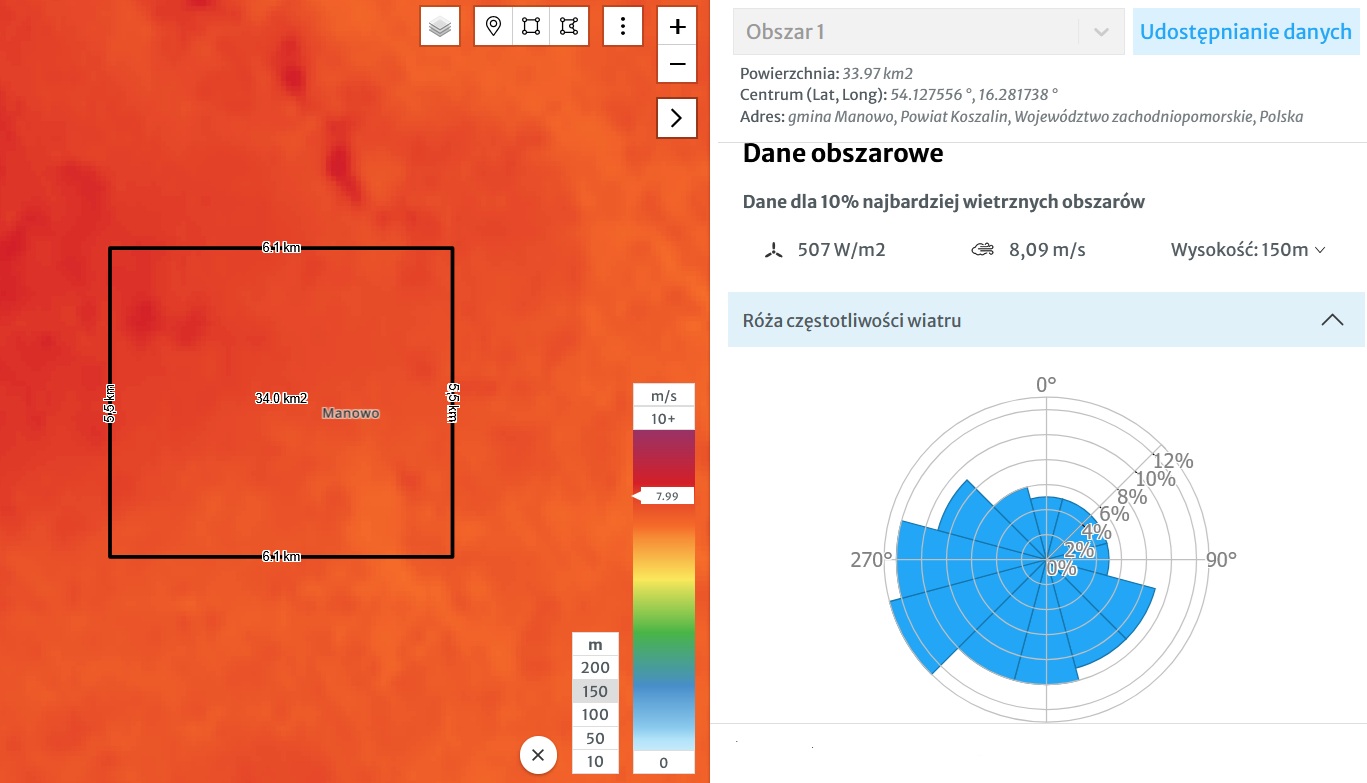
Task: Select 200 m height in legend
Action: click(595, 668)
